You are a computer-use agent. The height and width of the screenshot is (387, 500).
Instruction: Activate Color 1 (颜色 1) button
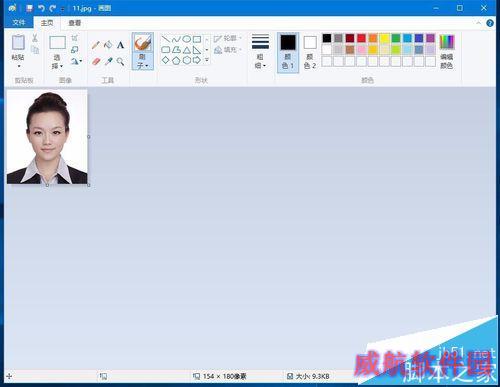tap(288, 52)
